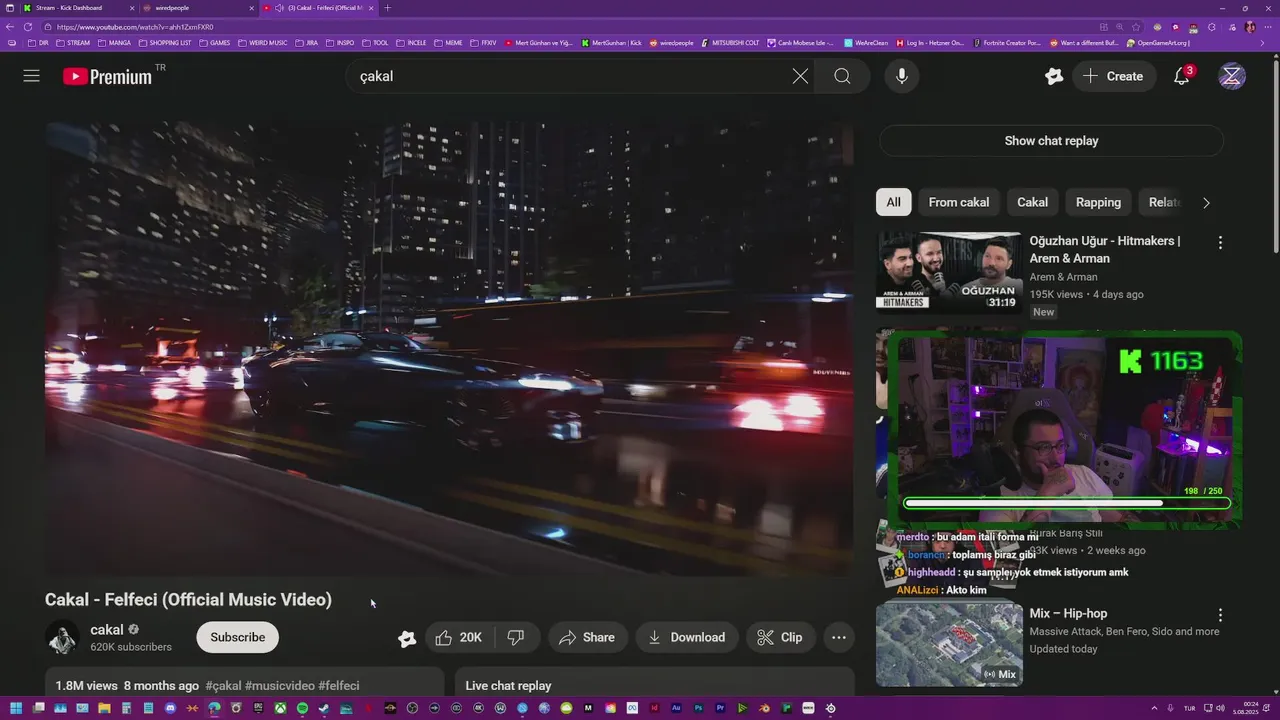Open the cakal channel name link

[x=106, y=630]
